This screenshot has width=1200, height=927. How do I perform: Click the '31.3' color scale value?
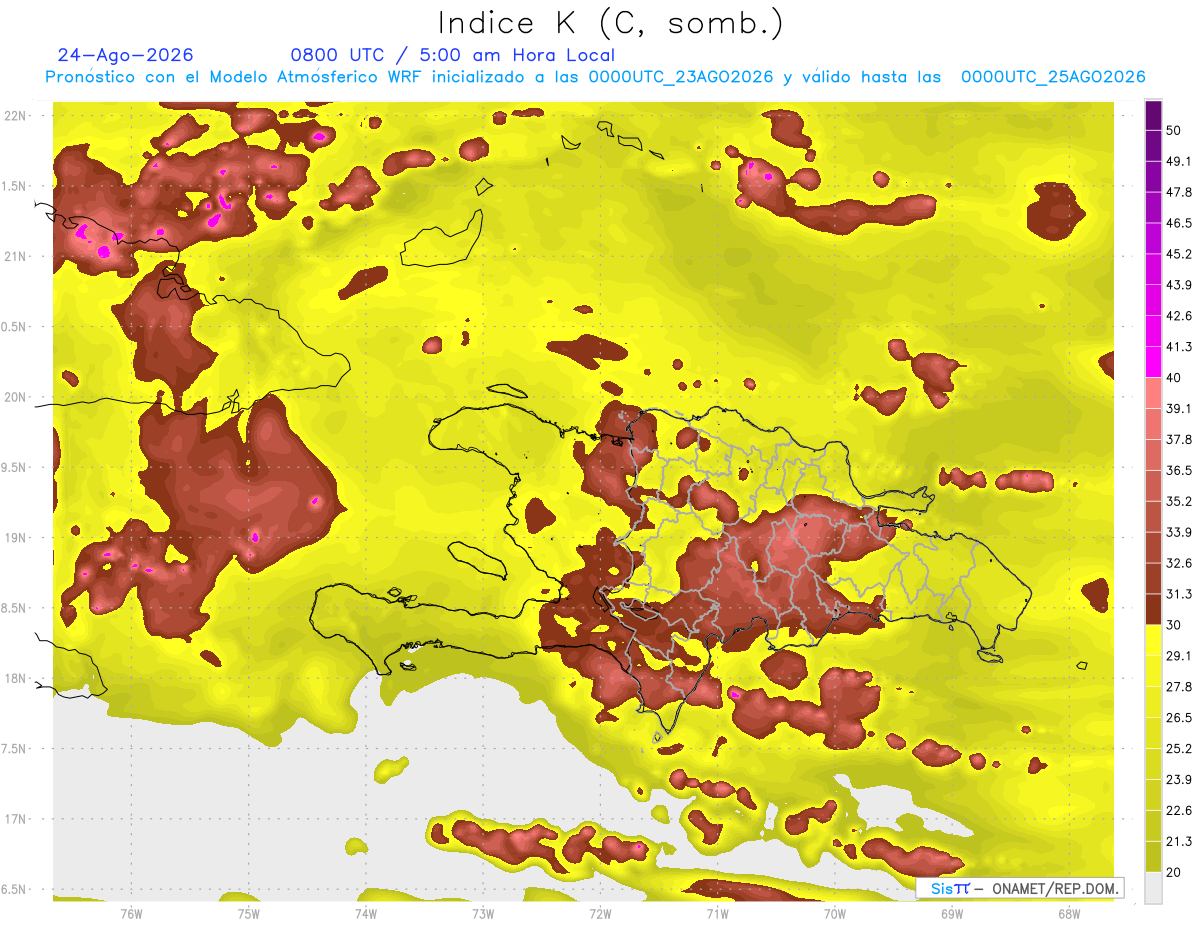click(1179, 594)
